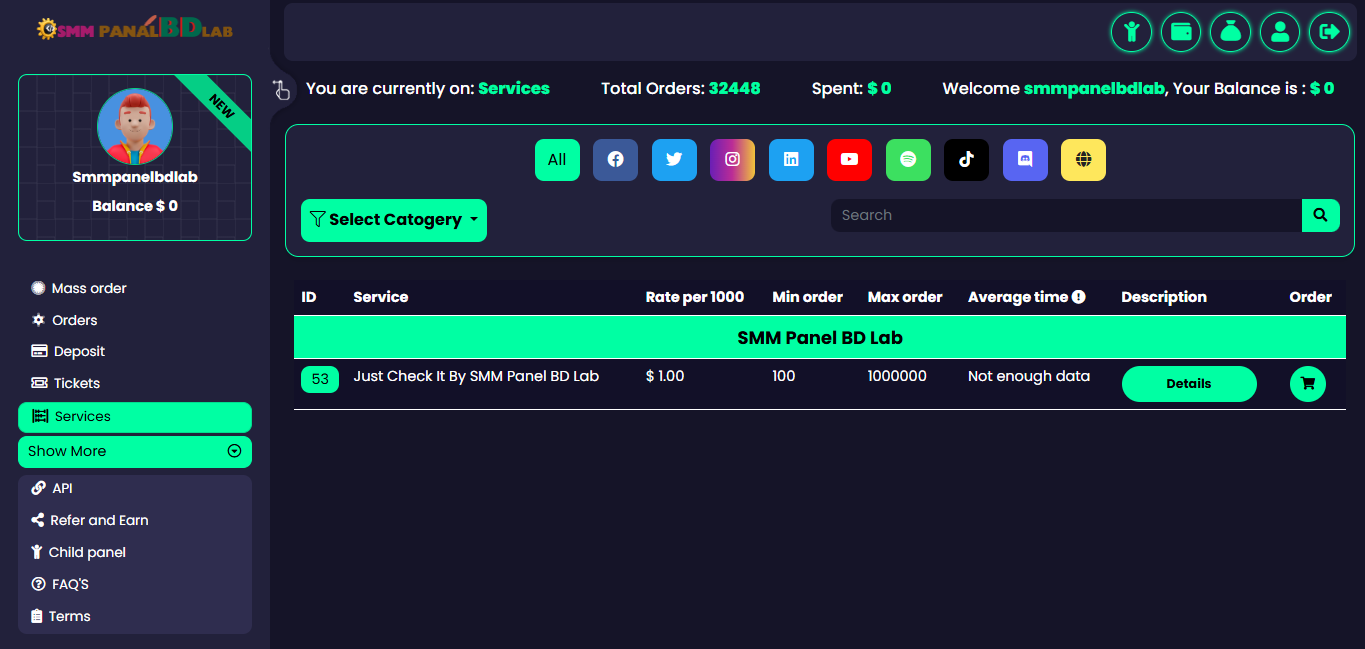Open Mass order from sidebar
The image size is (1365, 649).
click(89, 288)
